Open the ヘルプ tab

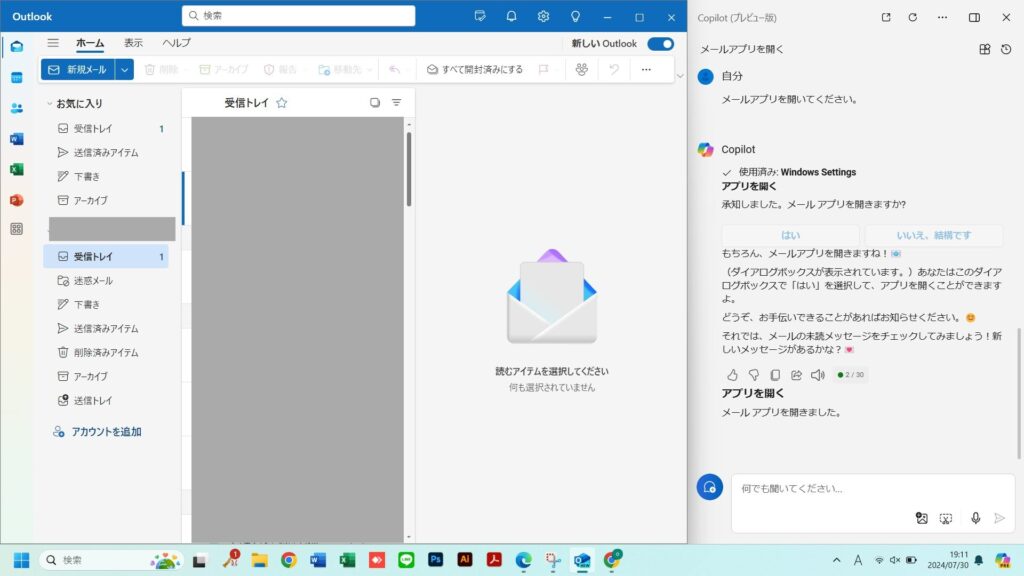click(x=176, y=43)
